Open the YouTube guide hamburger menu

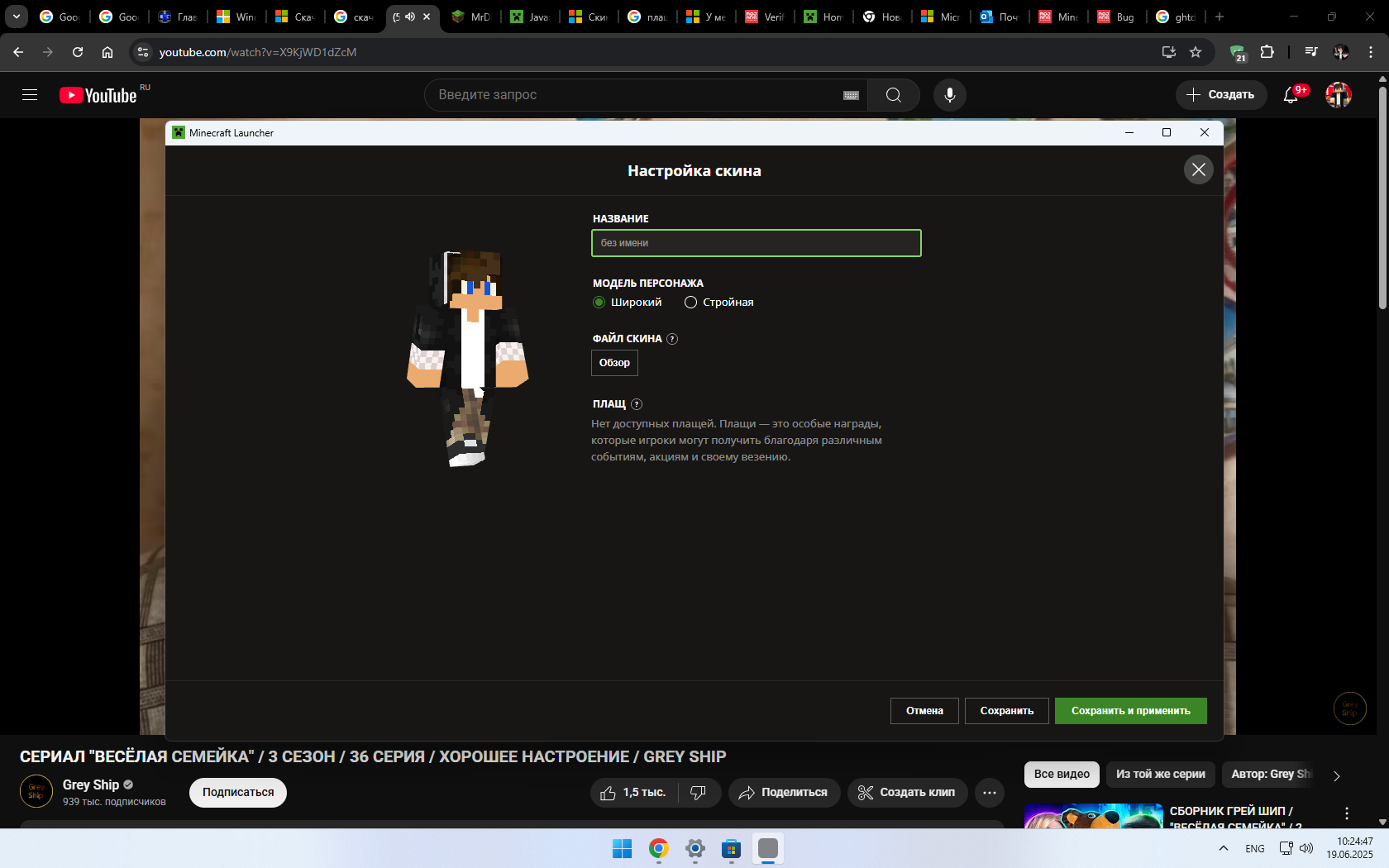click(x=30, y=95)
